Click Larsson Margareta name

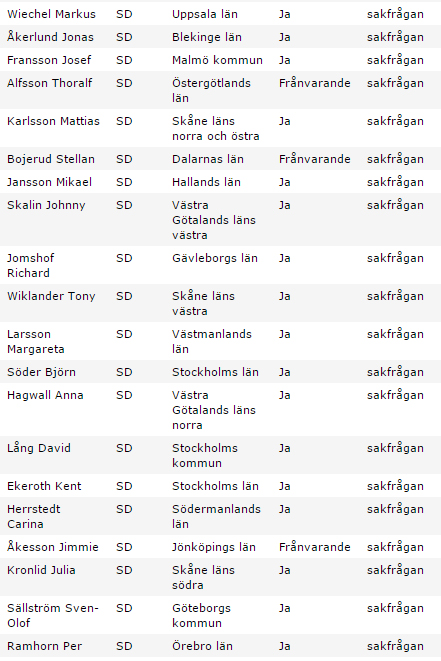click(x=36, y=341)
